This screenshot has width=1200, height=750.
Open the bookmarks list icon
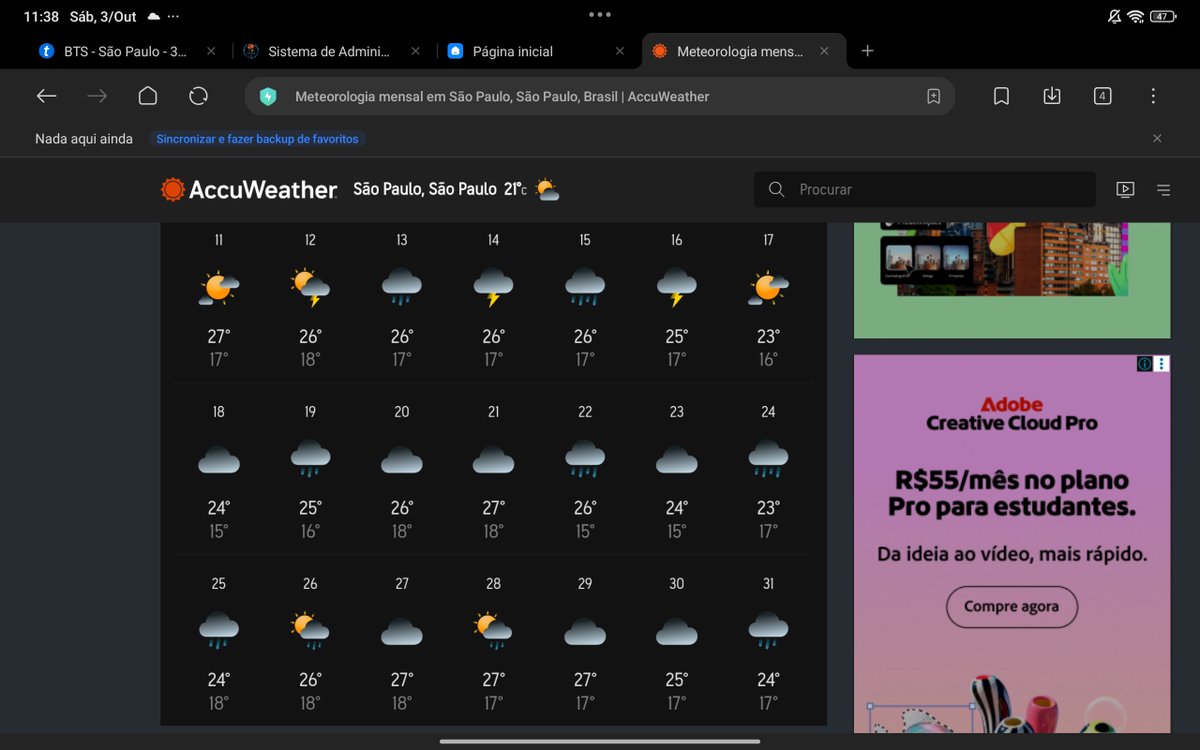tap(1001, 96)
